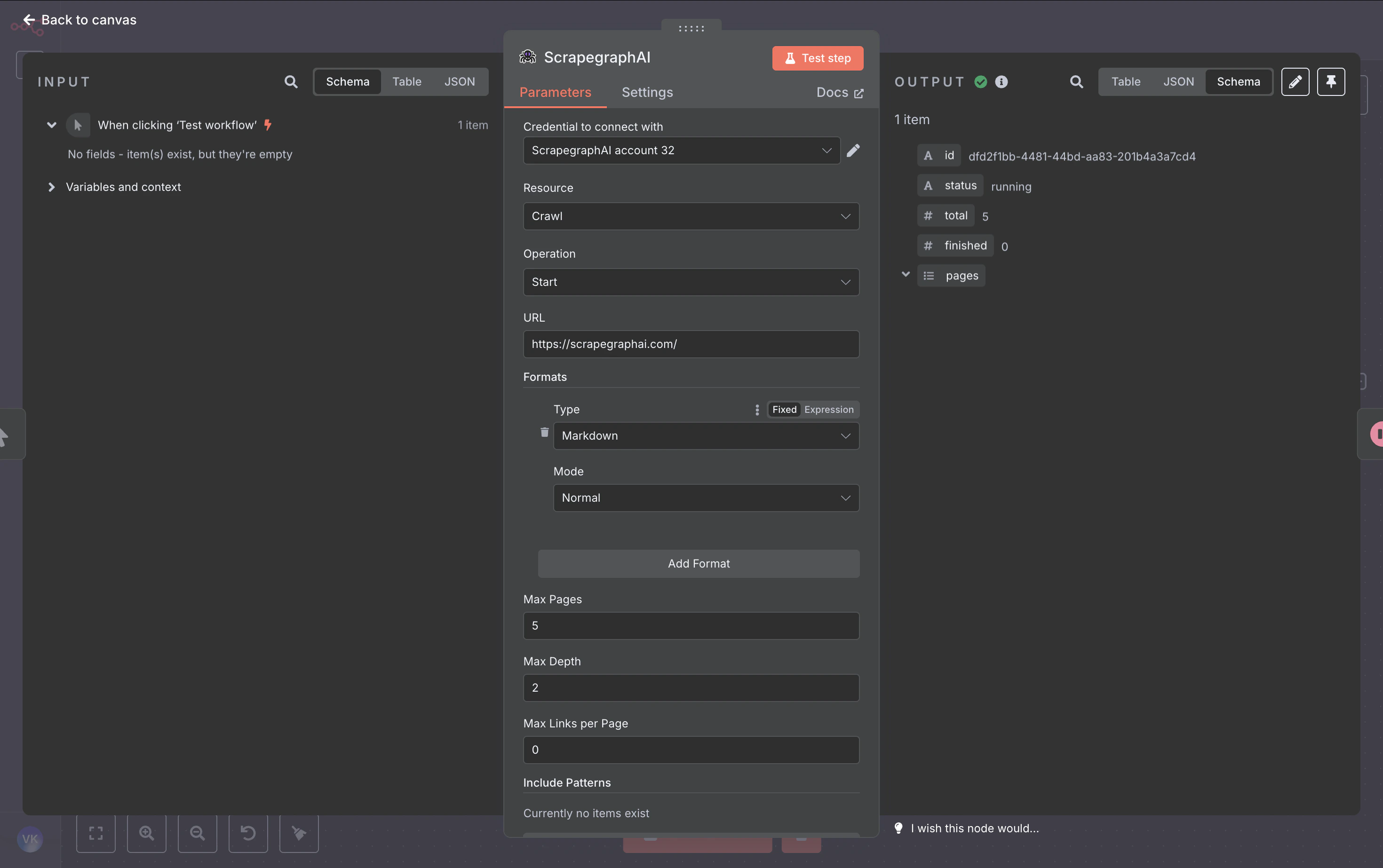Grab the panel drag handle dots
1383x868 pixels.
[x=691, y=28]
